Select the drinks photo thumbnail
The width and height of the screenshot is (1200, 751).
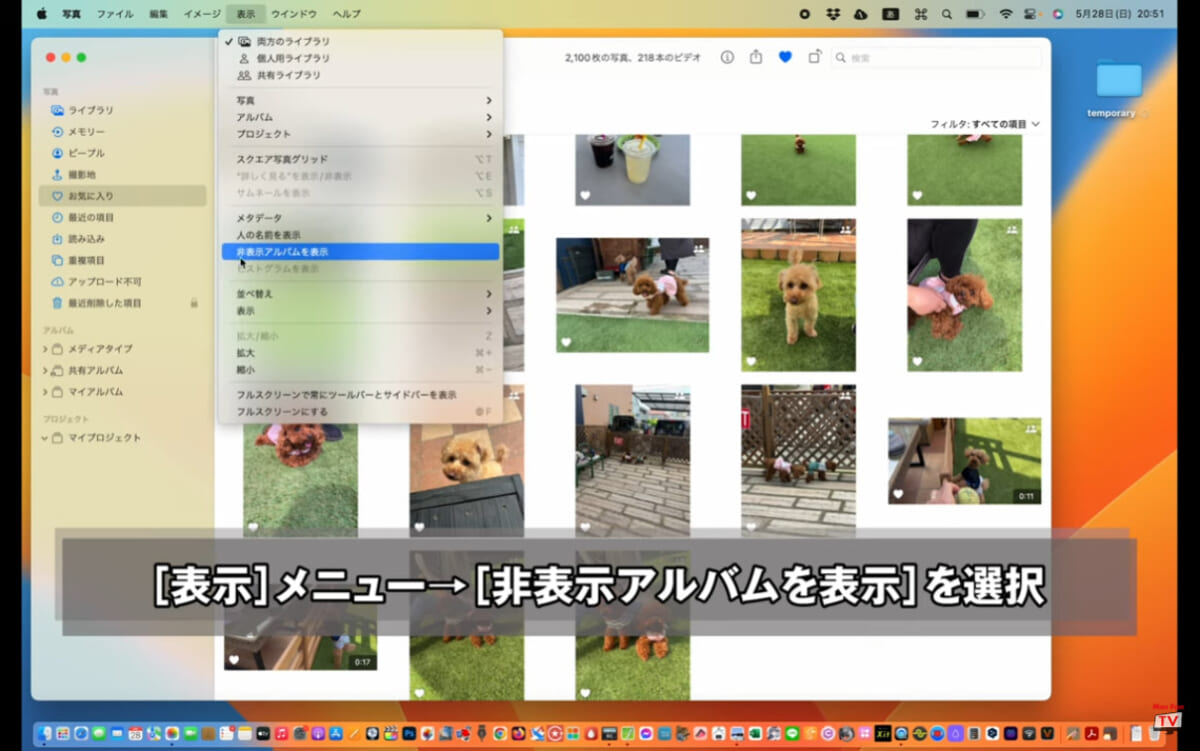click(632, 170)
